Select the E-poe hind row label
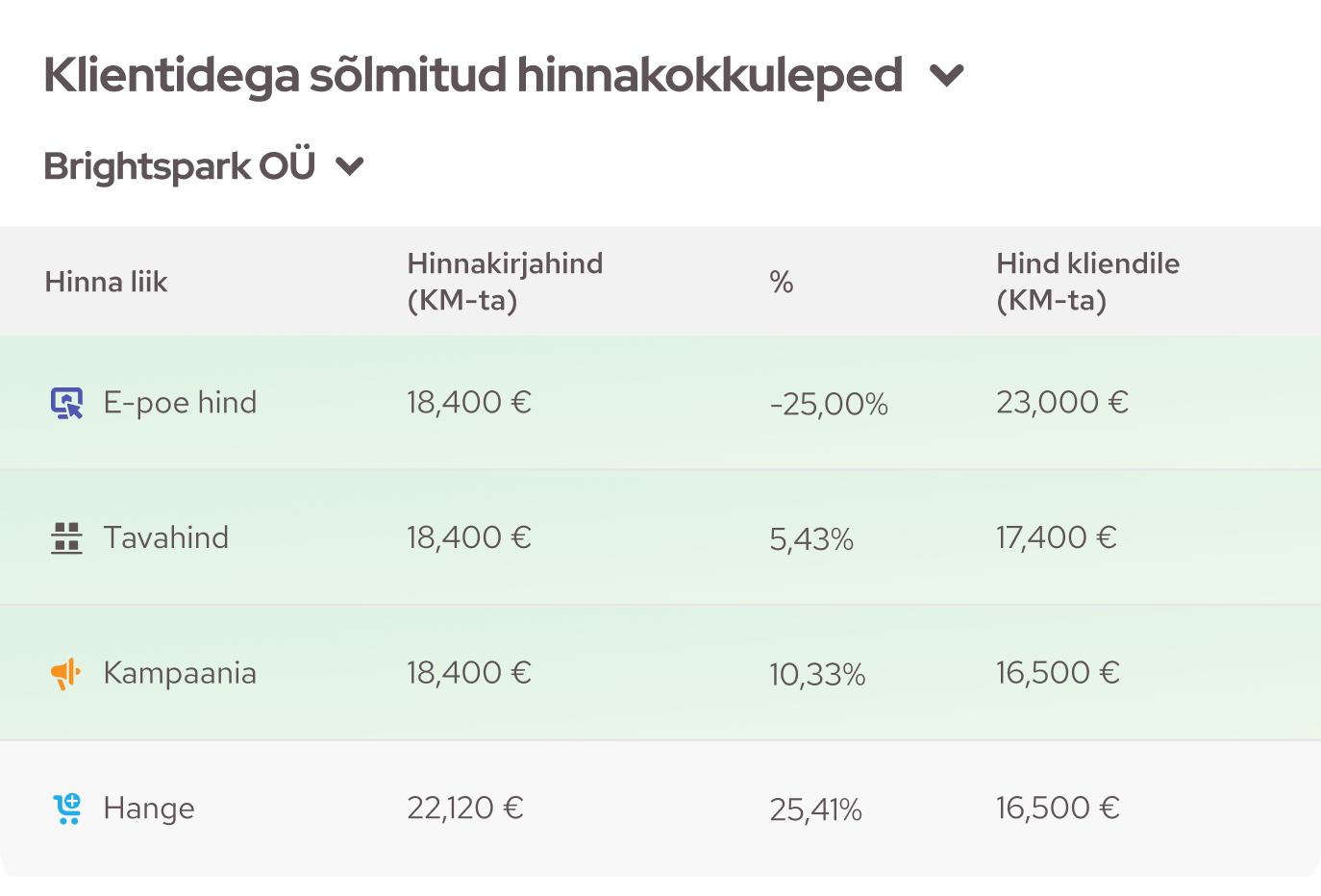This screenshot has width=1321, height=896. (180, 403)
